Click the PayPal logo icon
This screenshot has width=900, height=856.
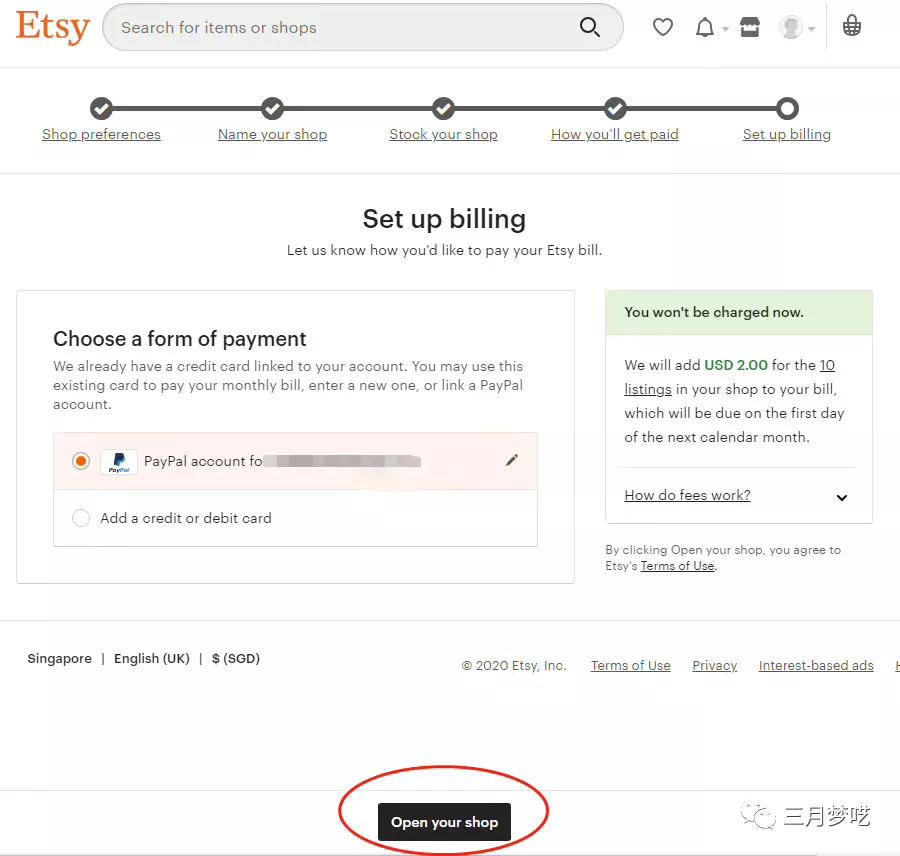pos(119,462)
